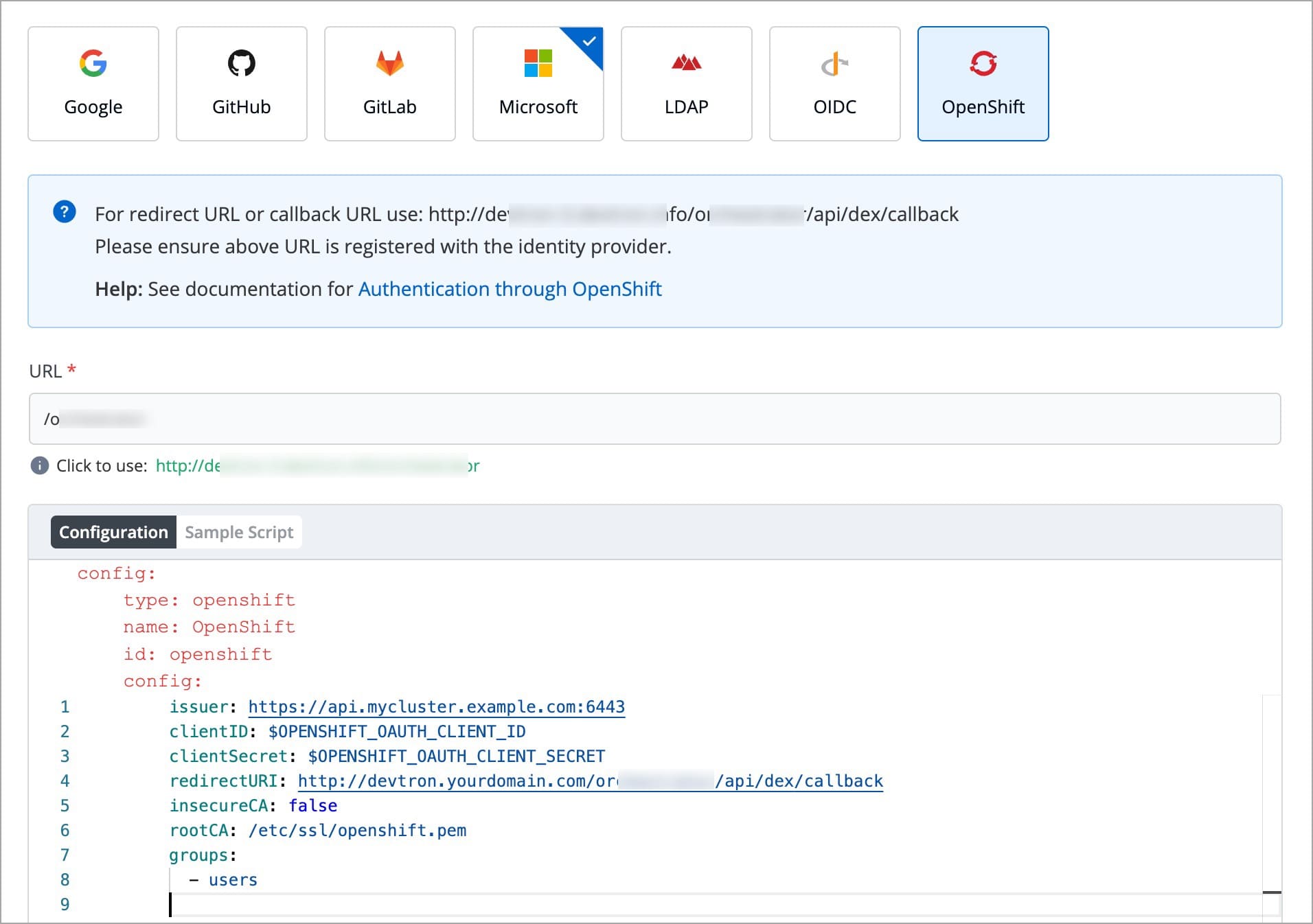Image resolution: width=1313 pixels, height=924 pixels.
Task: Open Authentication through OpenShift documentation link
Action: pos(510,289)
